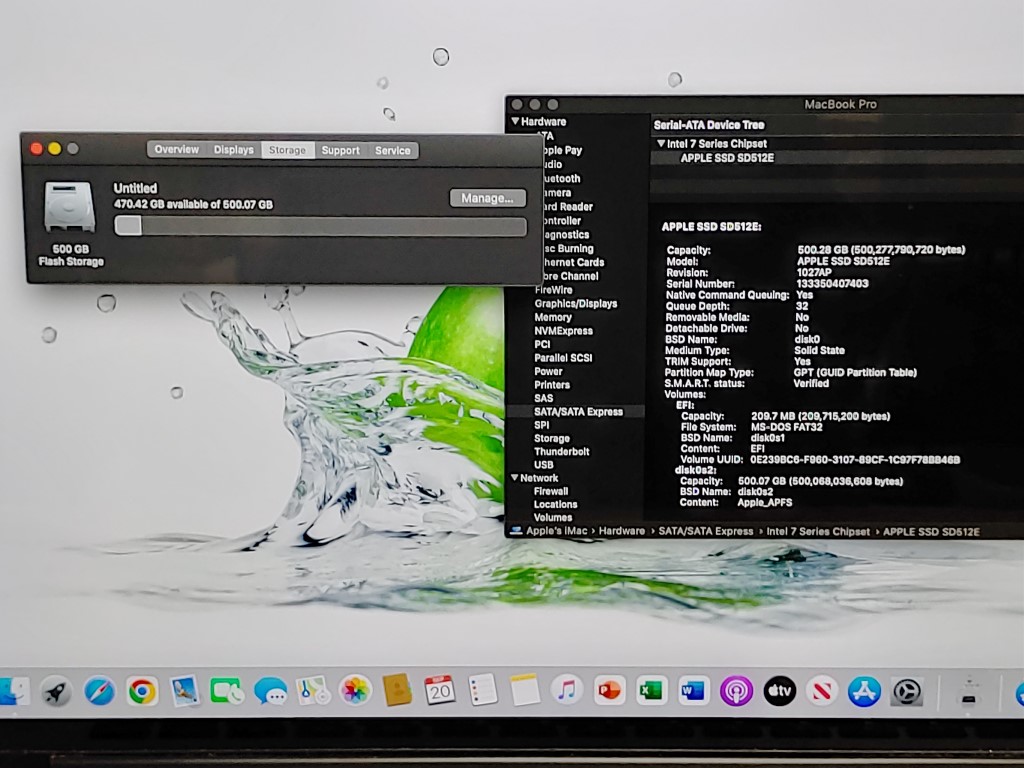The image size is (1024, 768).
Task: Open System Preferences from the Dock
Action: [x=906, y=692]
